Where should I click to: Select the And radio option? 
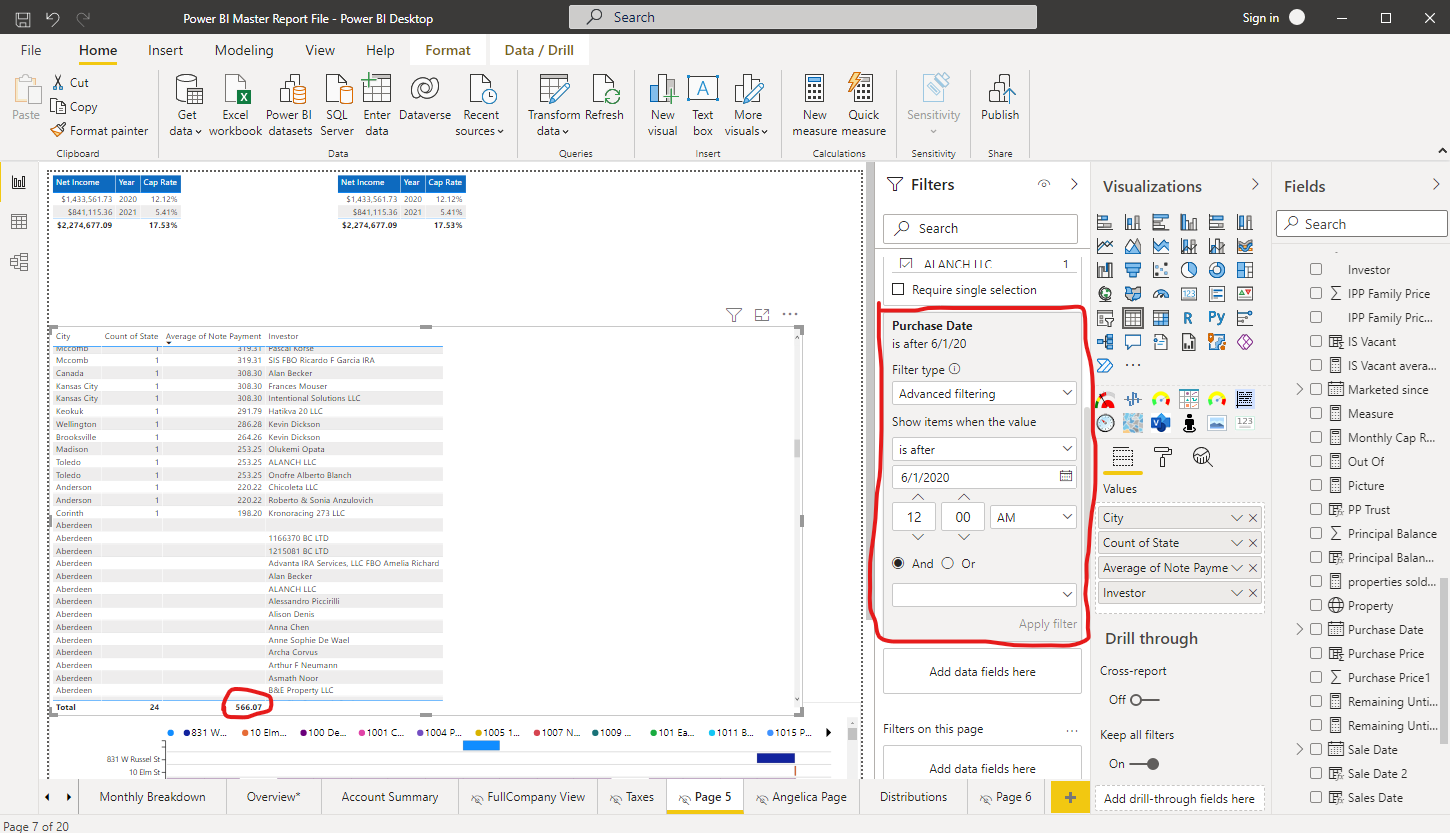pyautogui.click(x=898, y=564)
